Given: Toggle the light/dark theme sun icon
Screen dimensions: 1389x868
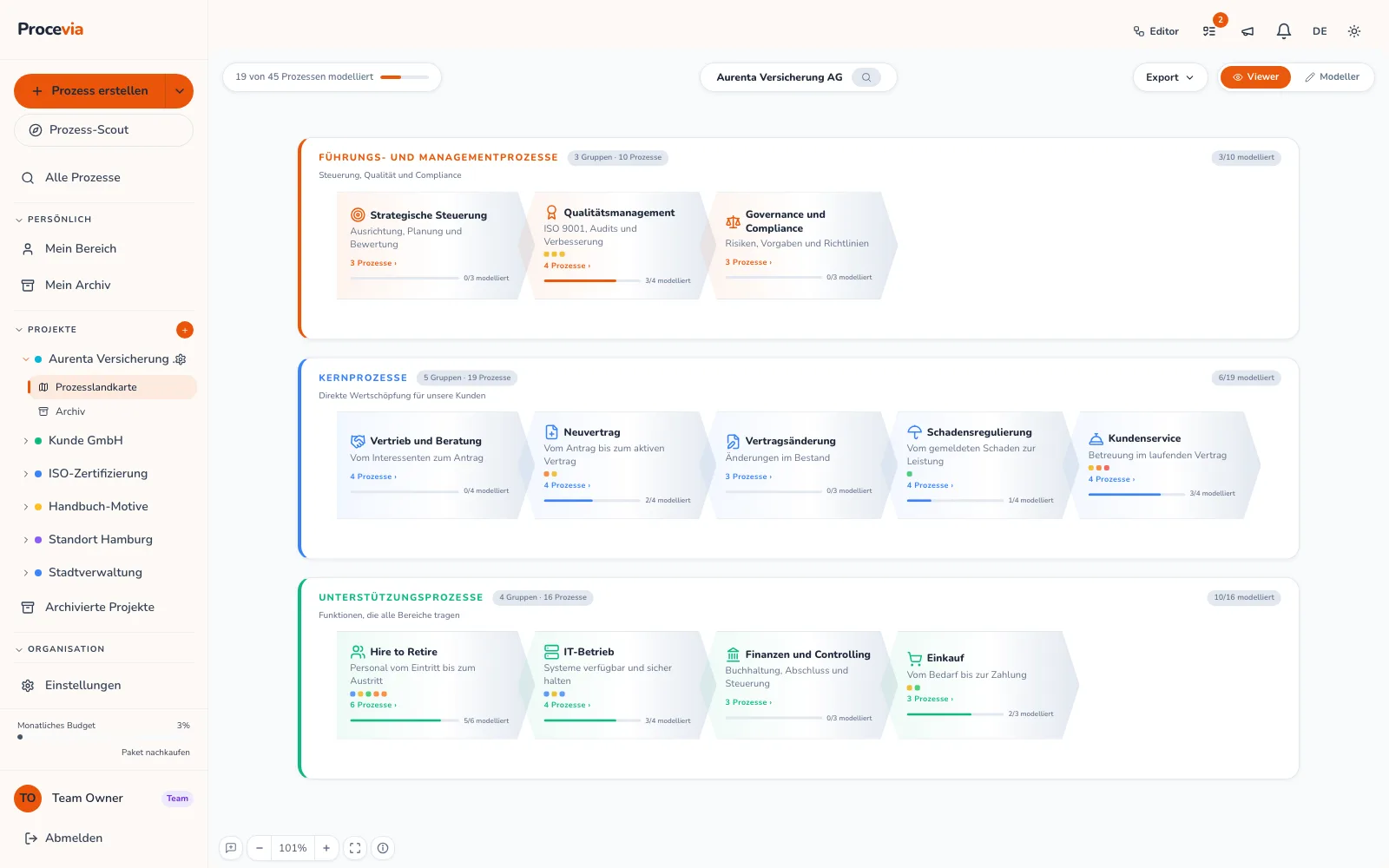Looking at the screenshot, I should click(x=1353, y=31).
